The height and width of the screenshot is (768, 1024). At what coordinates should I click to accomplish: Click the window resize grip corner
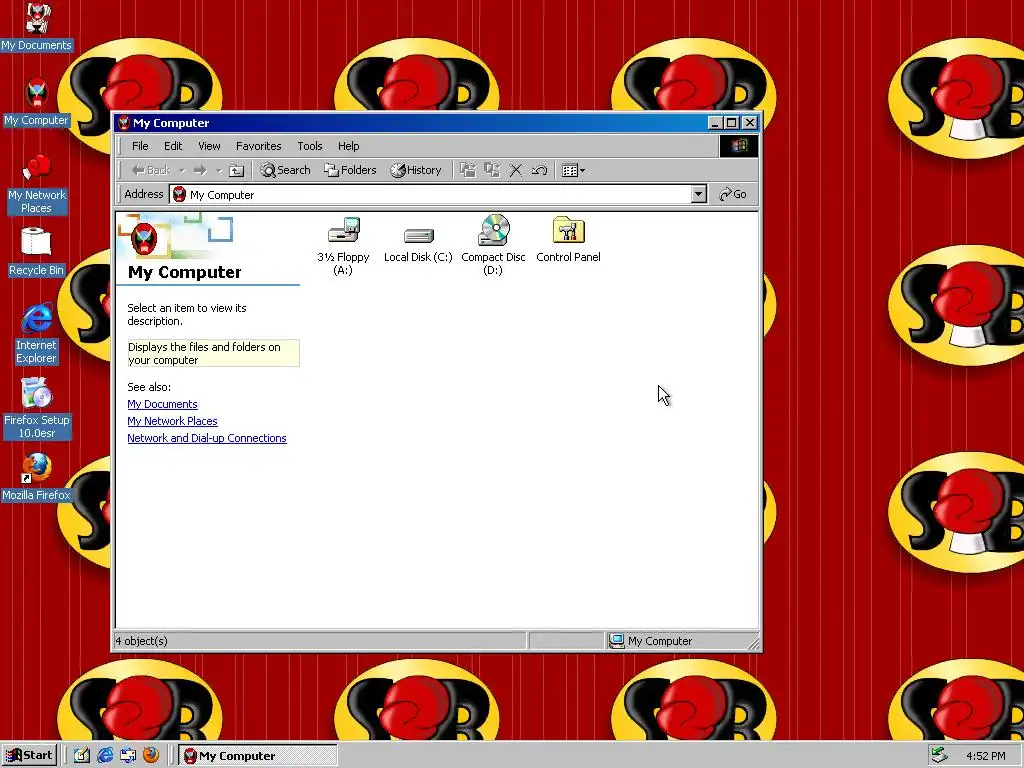click(753, 643)
